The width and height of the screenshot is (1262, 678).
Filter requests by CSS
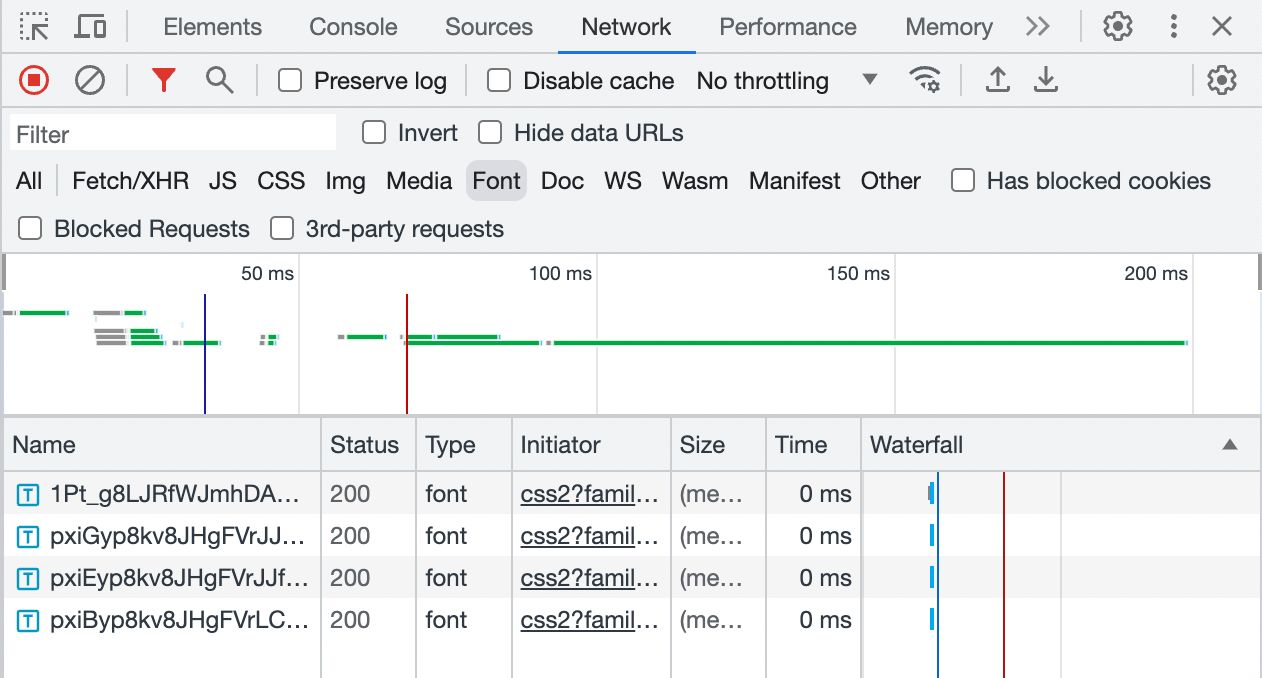[x=281, y=181]
